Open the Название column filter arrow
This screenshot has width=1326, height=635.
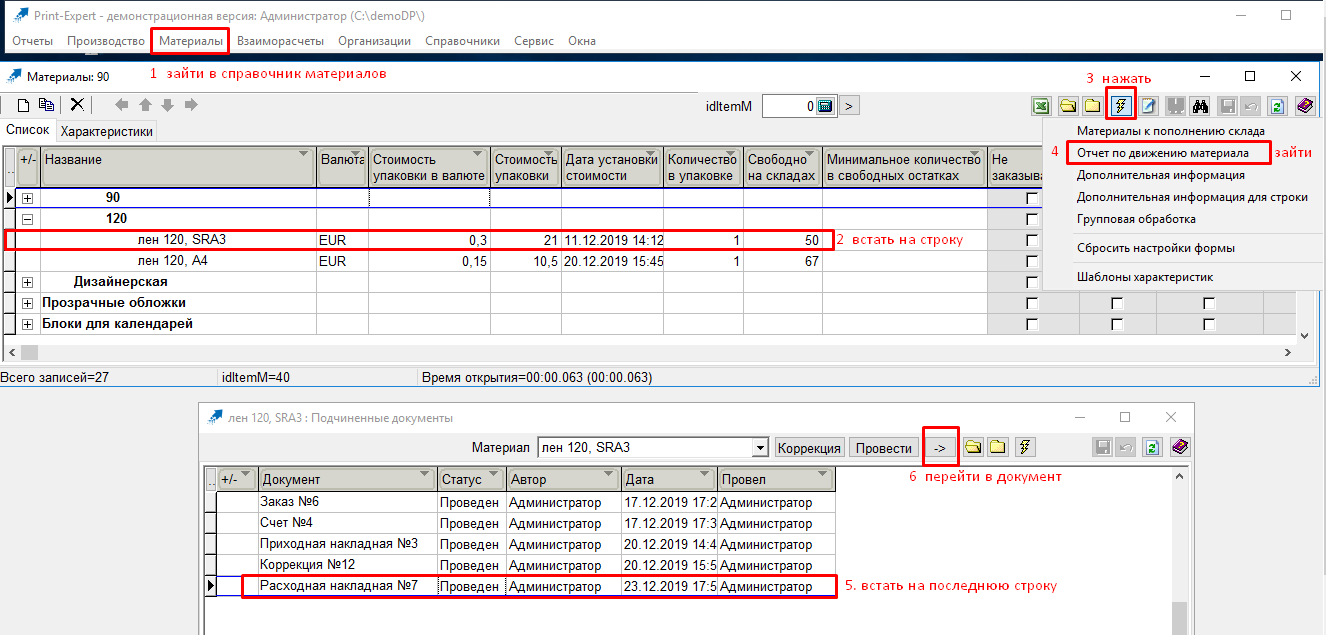coord(304,154)
